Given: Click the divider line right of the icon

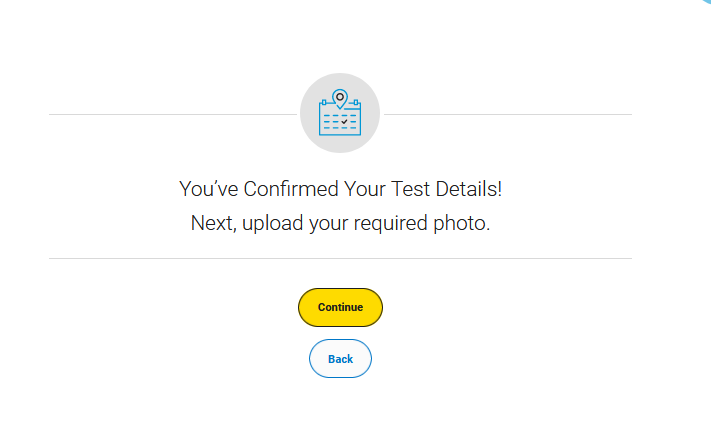Looking at the screenshot, I should click(x=508, y=114).
